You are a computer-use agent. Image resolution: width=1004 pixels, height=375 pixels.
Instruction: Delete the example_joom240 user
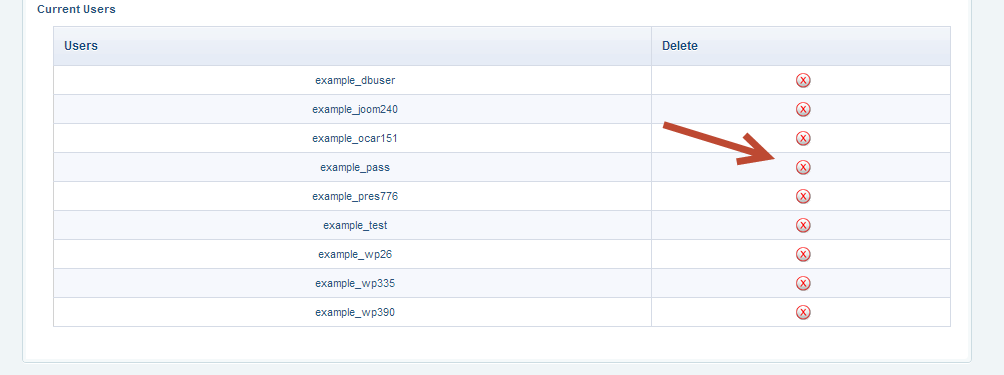pyautogui.click(x=803, y=109)
